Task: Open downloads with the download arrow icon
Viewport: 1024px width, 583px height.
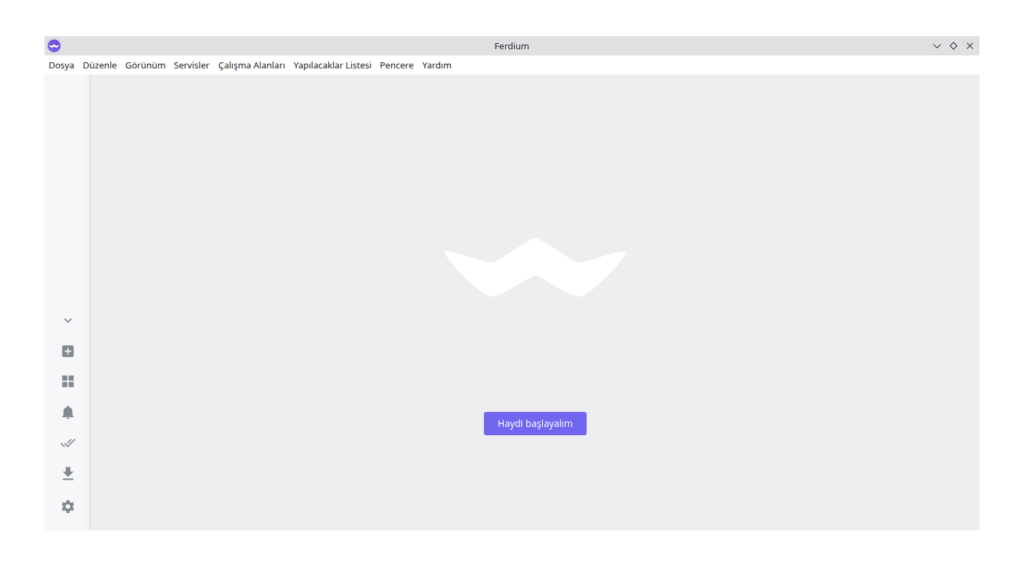Action: 68,473
